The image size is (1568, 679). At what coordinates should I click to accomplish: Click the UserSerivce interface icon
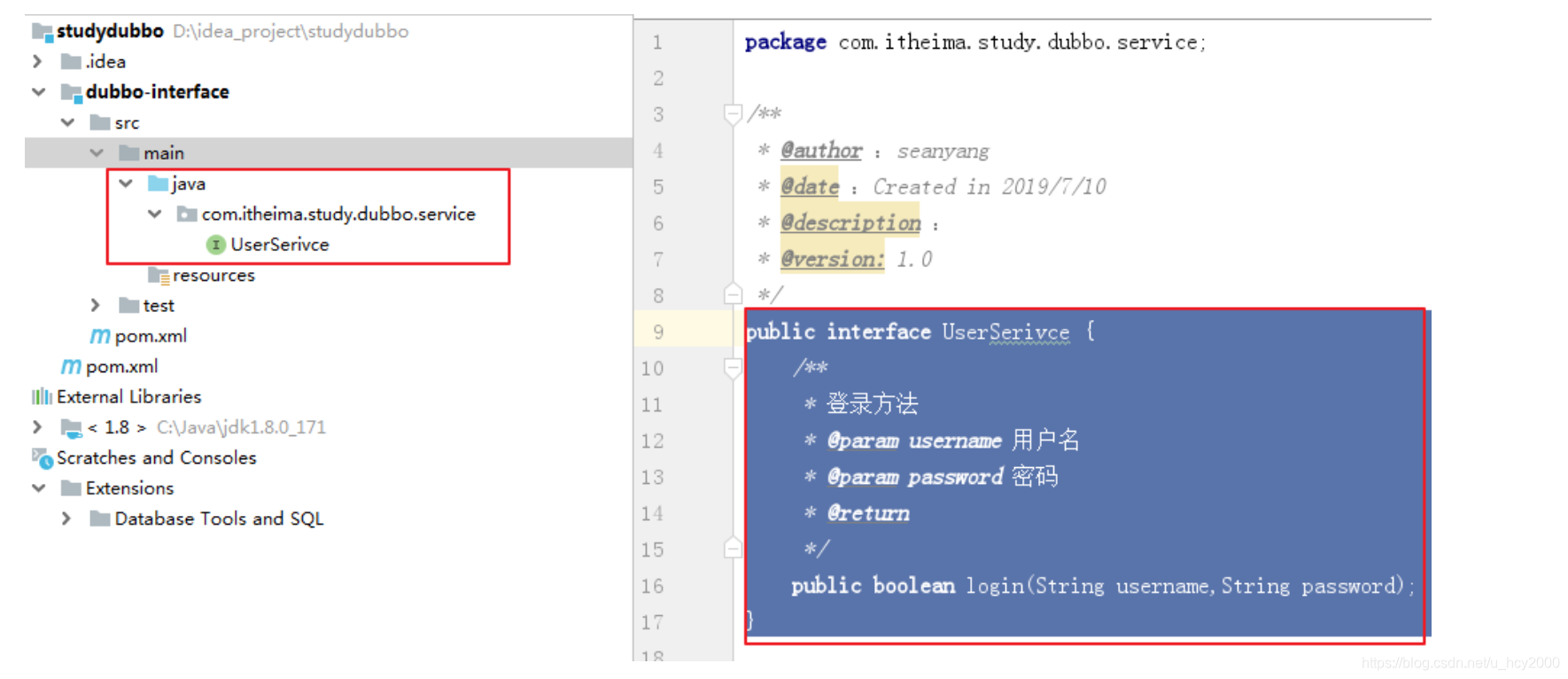(215, 245)
